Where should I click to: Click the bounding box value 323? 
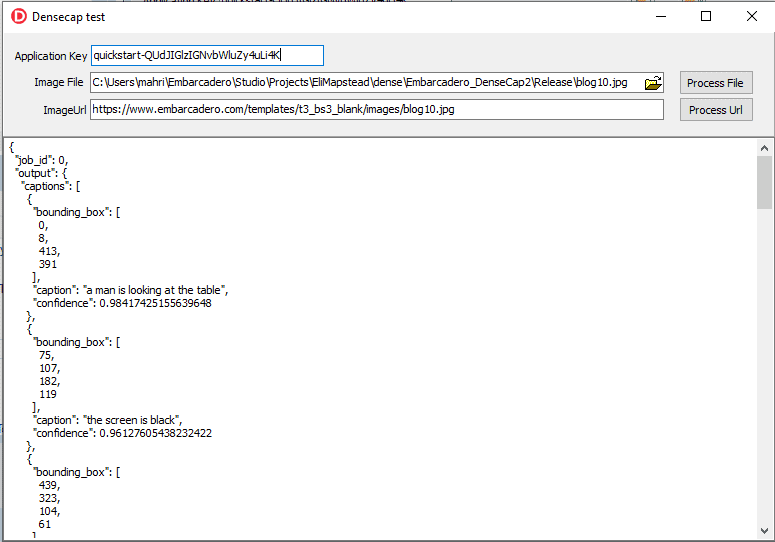pyautogui.click(x=49, y=498)
